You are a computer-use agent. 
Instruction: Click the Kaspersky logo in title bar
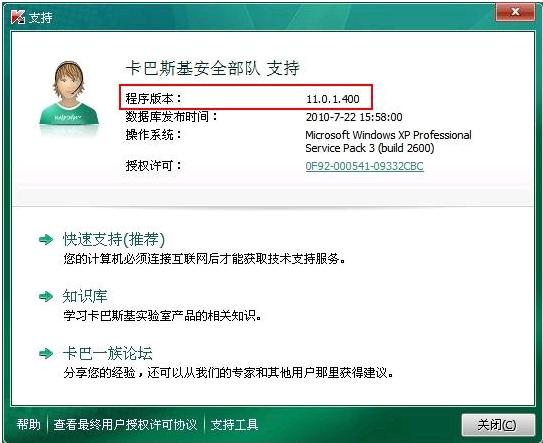(18, 17)
